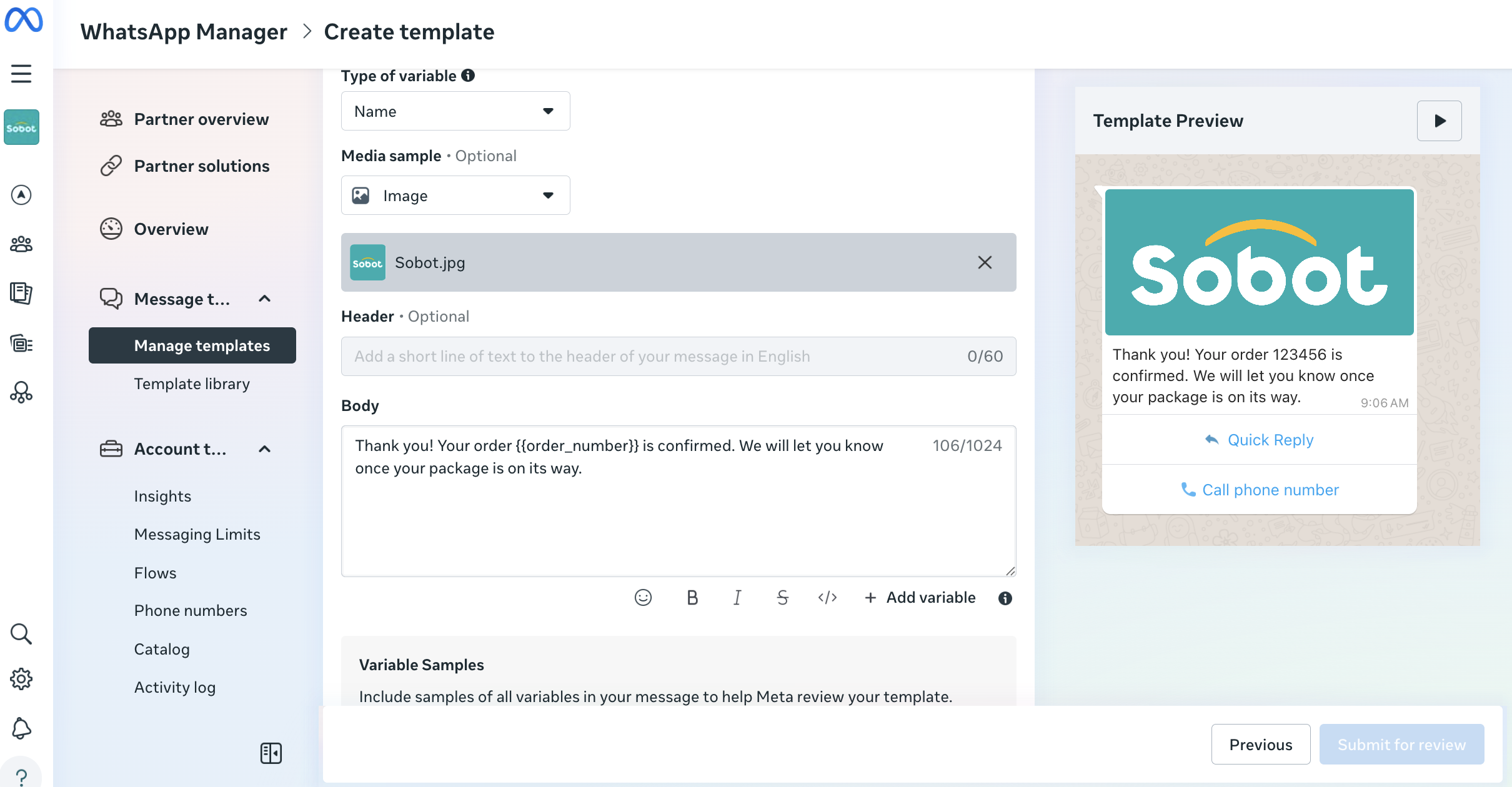This screenshot has height=787, width=1512.
Task: Click the Meta logo at top left
Action: [24, 20]
